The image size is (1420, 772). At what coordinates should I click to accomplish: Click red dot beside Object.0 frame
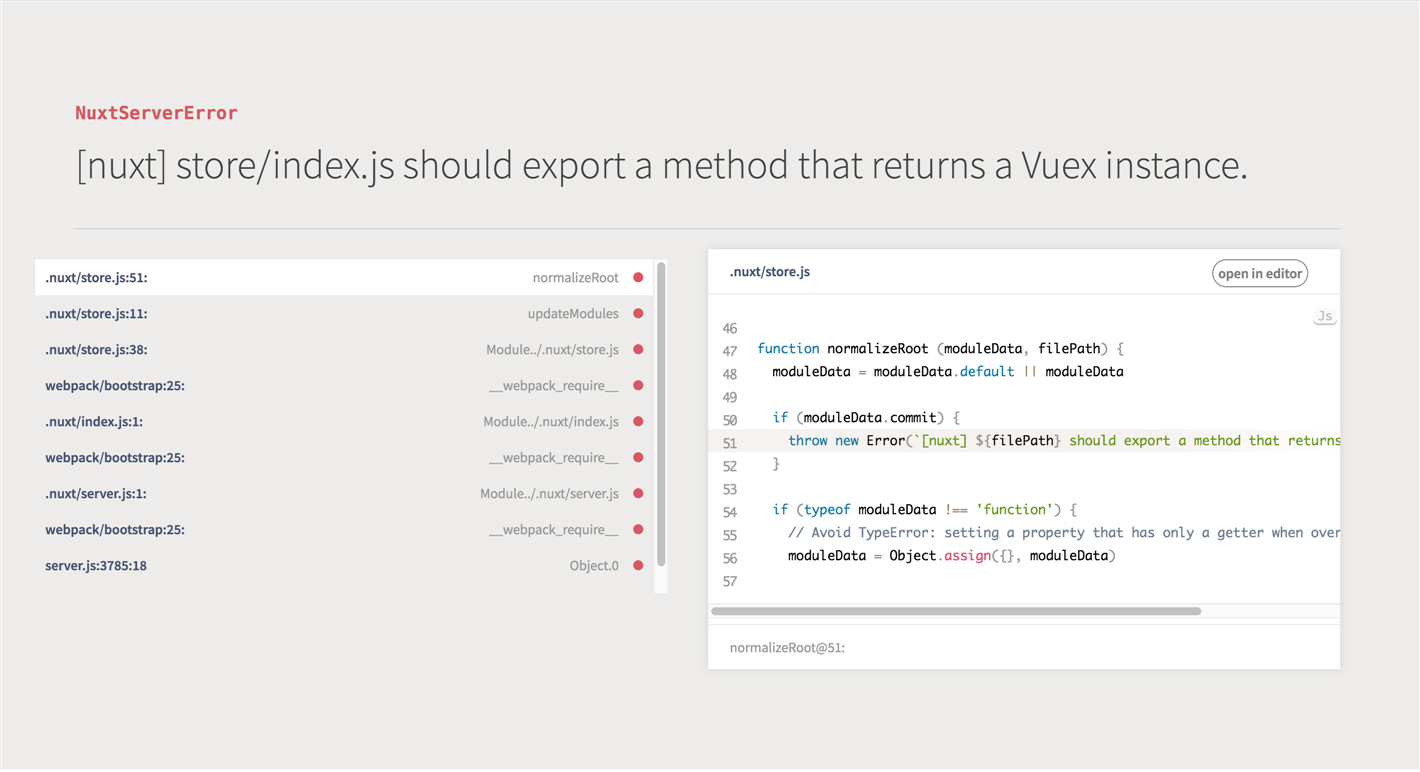coord(638,566)
